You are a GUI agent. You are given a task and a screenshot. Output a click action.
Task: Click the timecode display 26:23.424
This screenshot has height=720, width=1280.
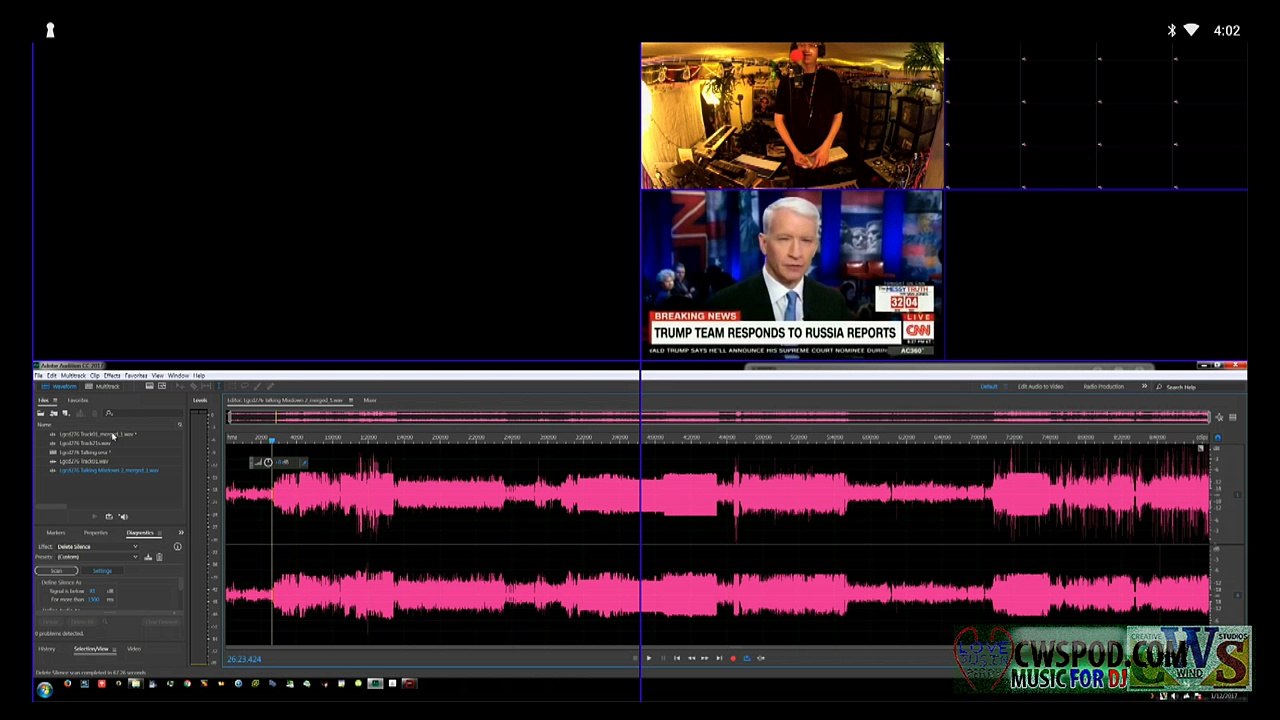tap(244, 659)
